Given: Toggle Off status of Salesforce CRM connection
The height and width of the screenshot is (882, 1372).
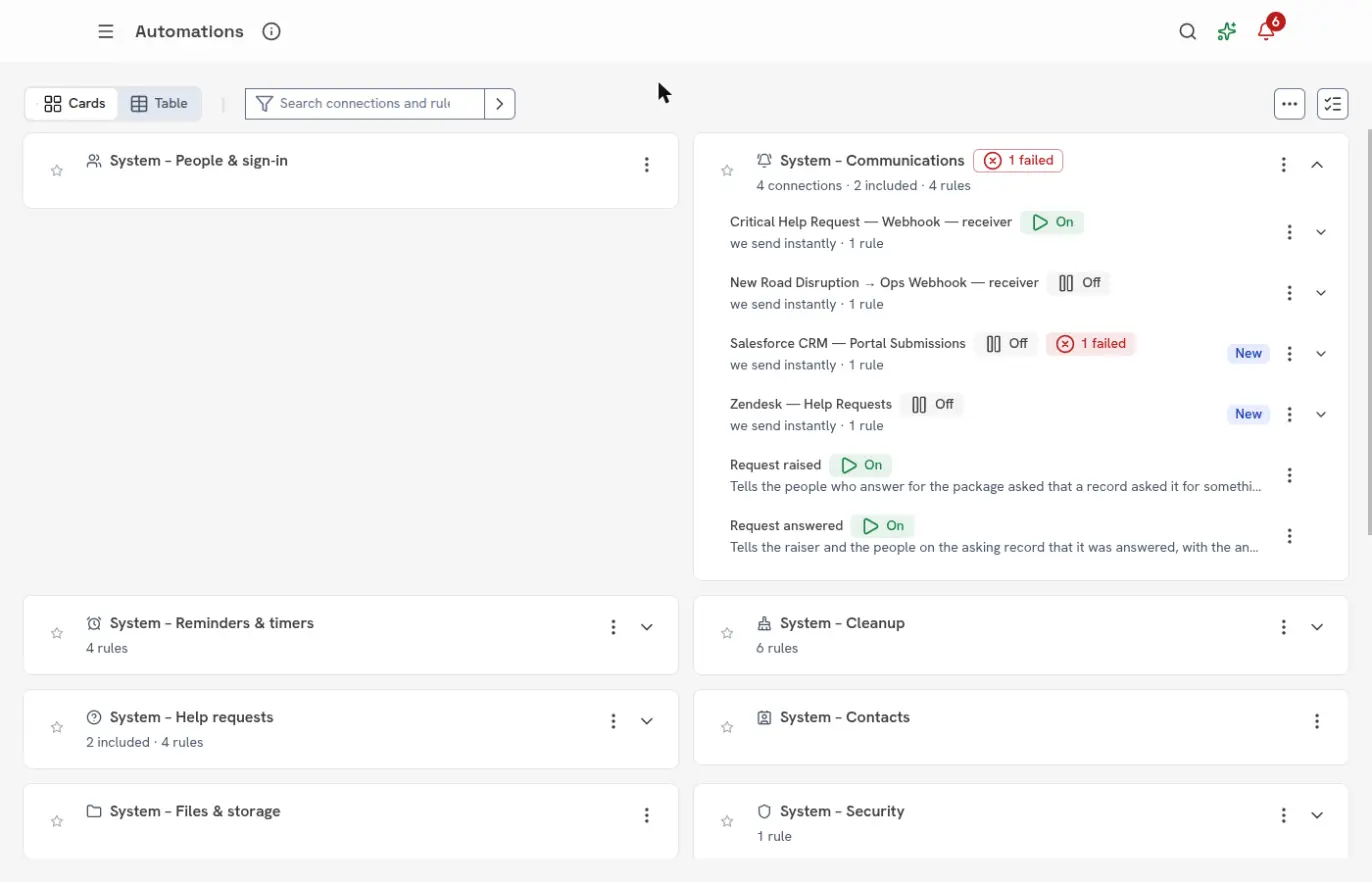Looking at the screenshot, I should (x=1006, y=344).
